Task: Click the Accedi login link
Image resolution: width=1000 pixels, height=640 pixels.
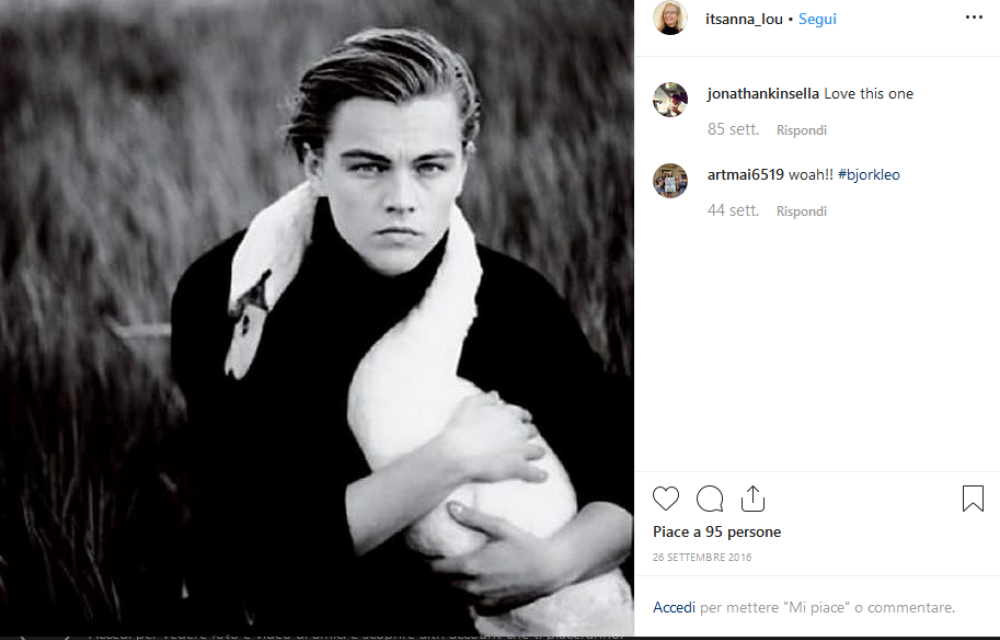Action: (x=674, y=607)
